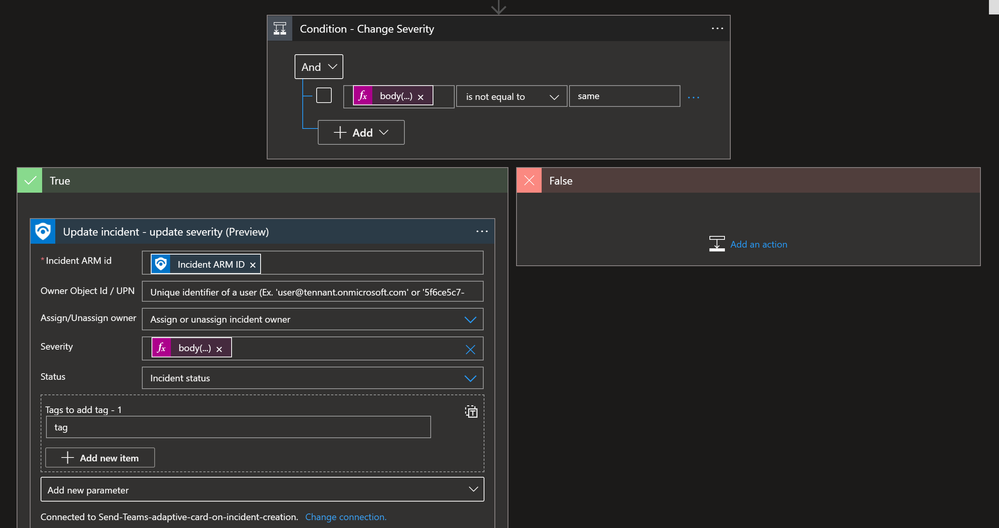Click the False branch header

click(749, 181)
